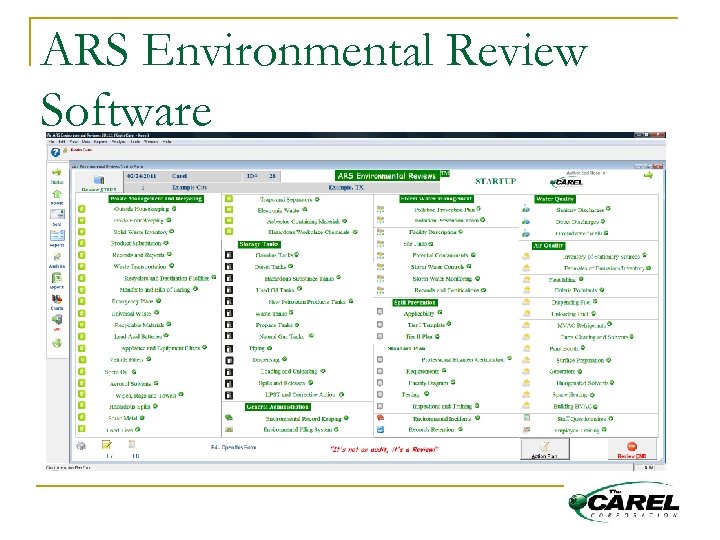Open Spills and Releases item
The height and width of the screenshot is (540, 720).
(282, 383)
